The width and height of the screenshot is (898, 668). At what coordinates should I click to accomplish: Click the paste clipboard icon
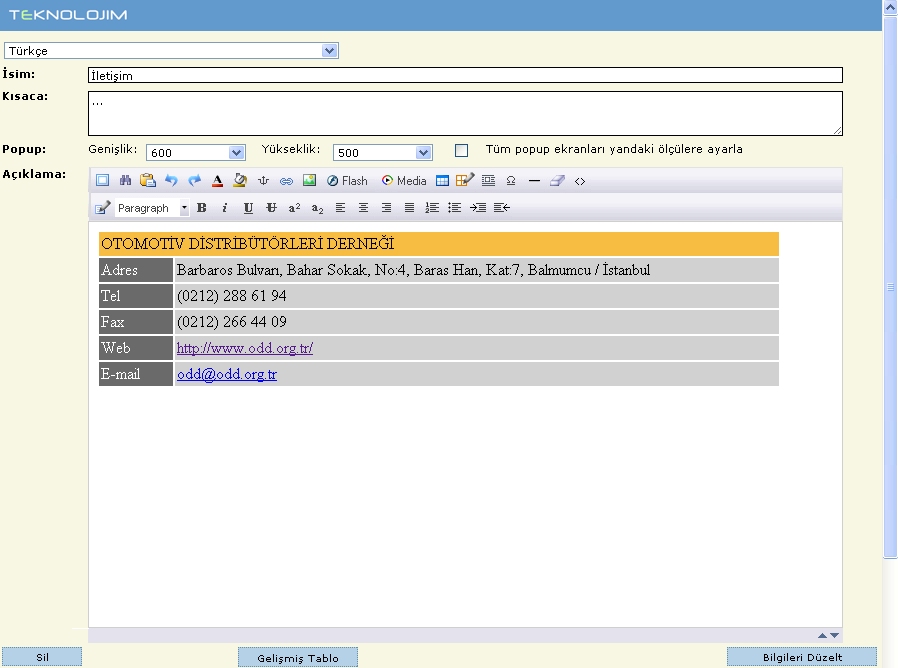[x=148, y=180]
